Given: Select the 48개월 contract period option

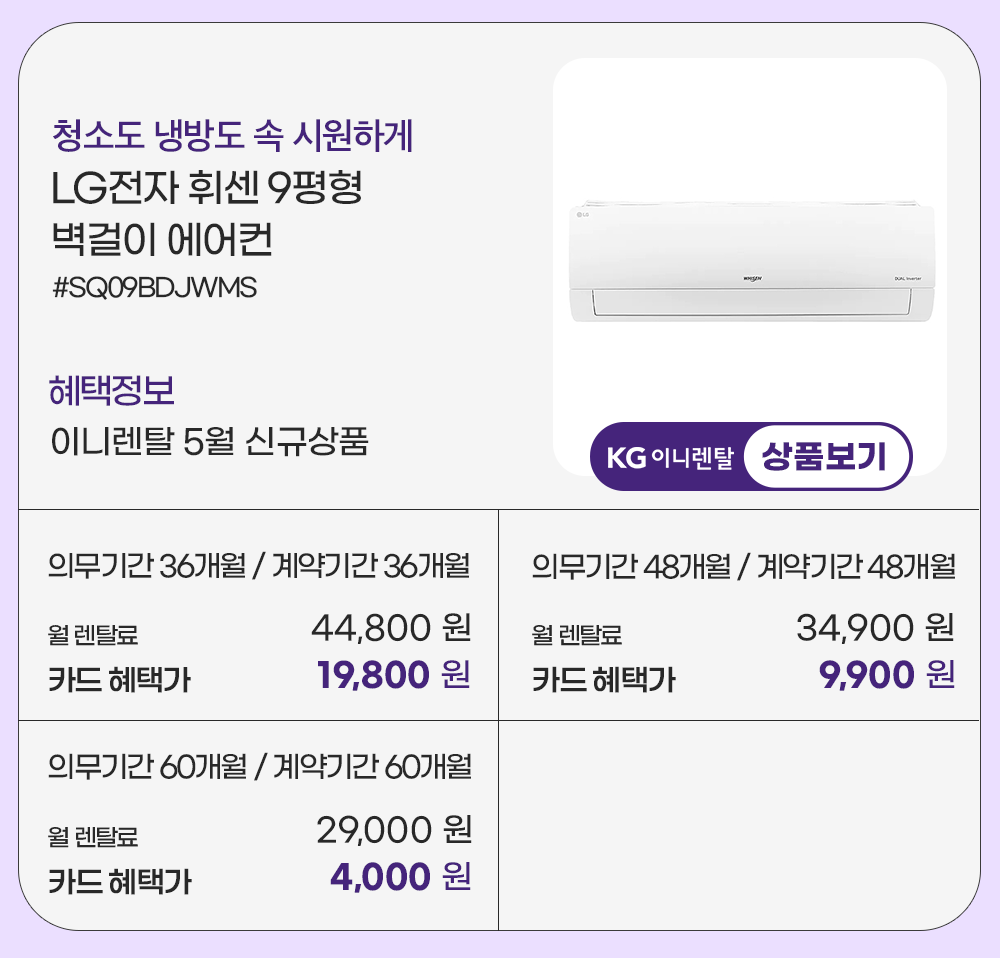Looking at the screenshot, I should tap(743, 567).
